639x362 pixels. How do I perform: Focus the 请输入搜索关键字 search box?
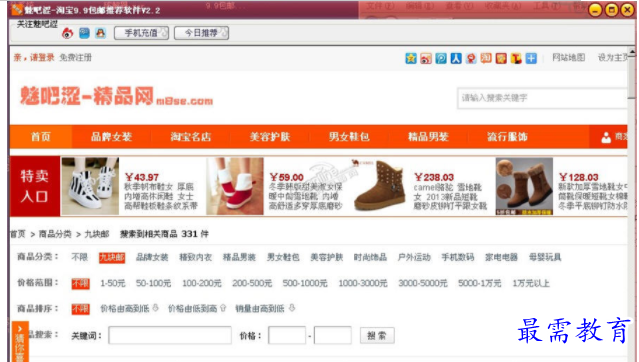pos(542,98)
